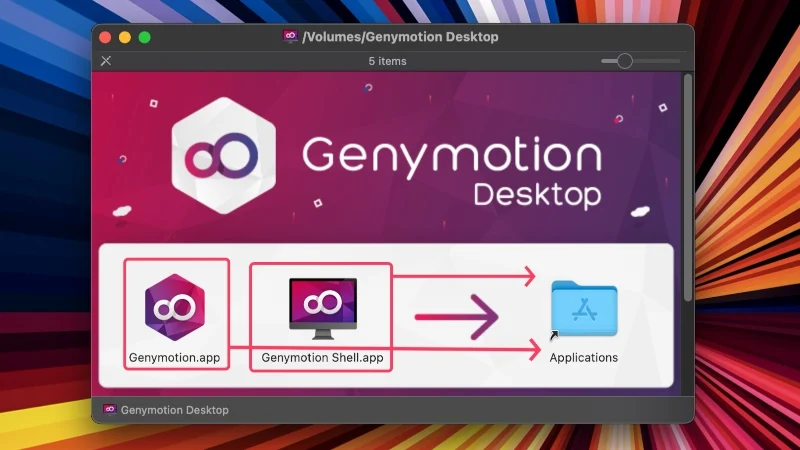Click the read-only crossed pencil icon
Screen dimensions: 800x450
tap(107, 61)
